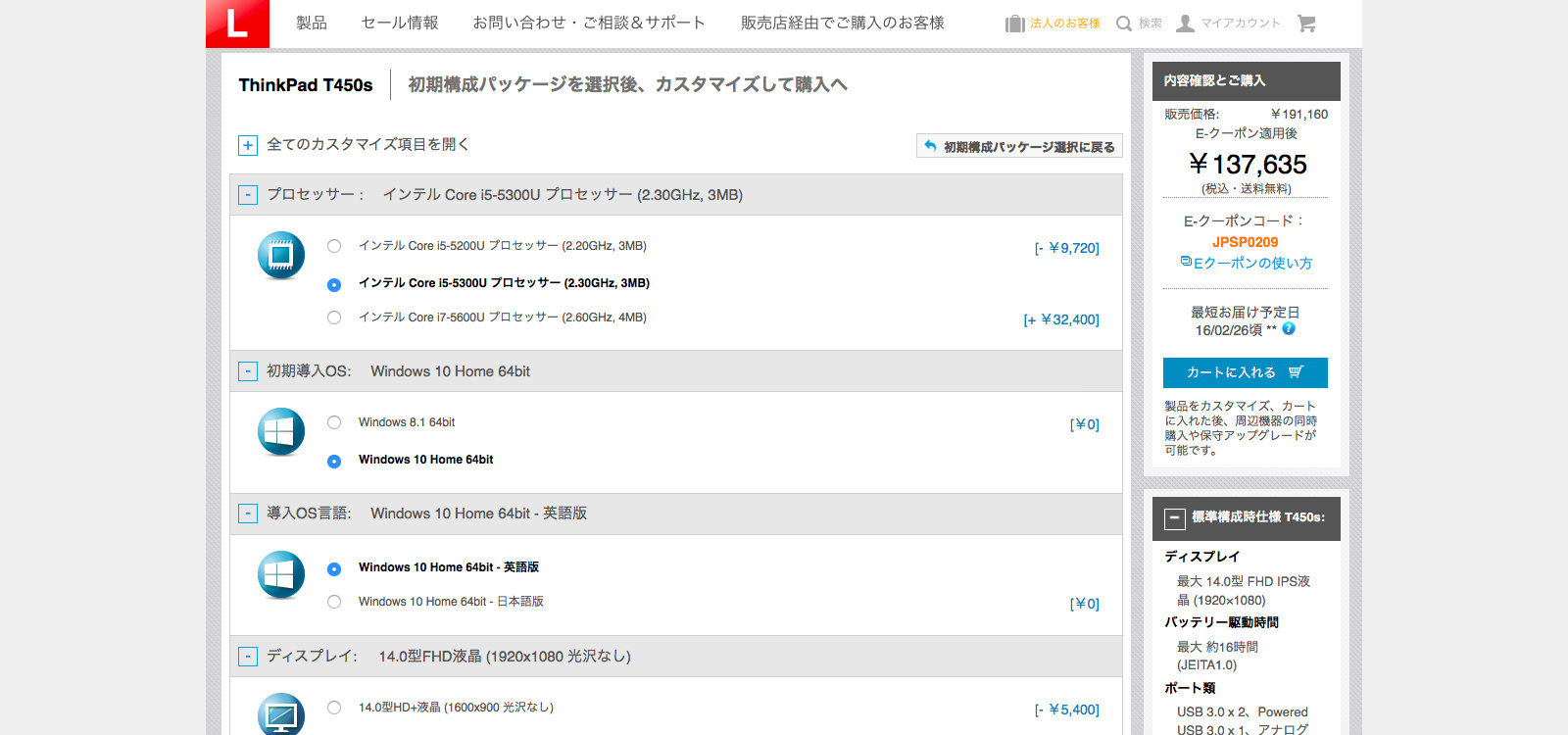Viewport: 1568px width, 735px height.
Task: Select 14.0型HD+液晶 display radio button
Action: point(334,708)
